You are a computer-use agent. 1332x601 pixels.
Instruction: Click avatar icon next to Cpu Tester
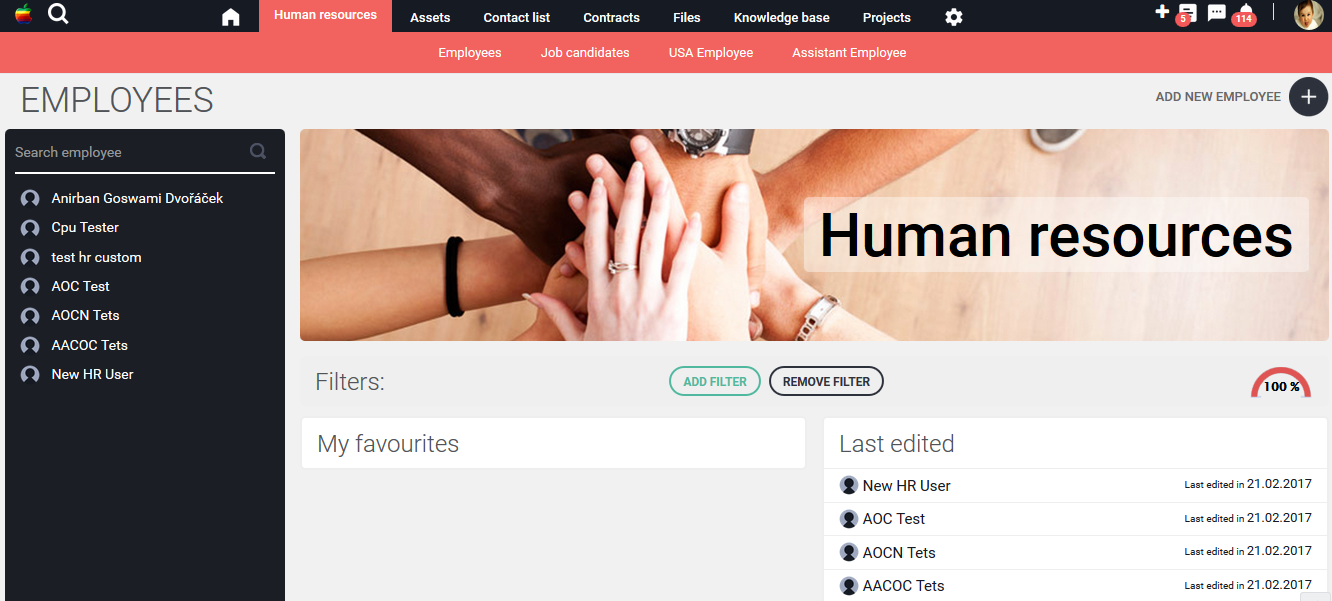pos(30,228)
